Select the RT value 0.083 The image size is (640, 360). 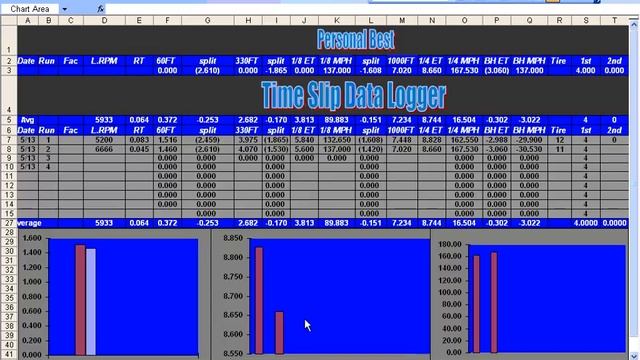click(x=139, y=140)
